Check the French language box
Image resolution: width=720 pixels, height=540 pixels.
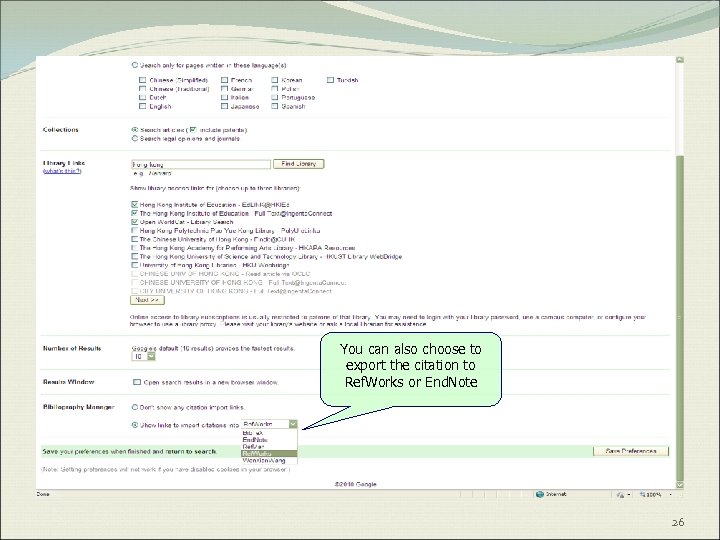pyautogui.click(x=225, y=80)
